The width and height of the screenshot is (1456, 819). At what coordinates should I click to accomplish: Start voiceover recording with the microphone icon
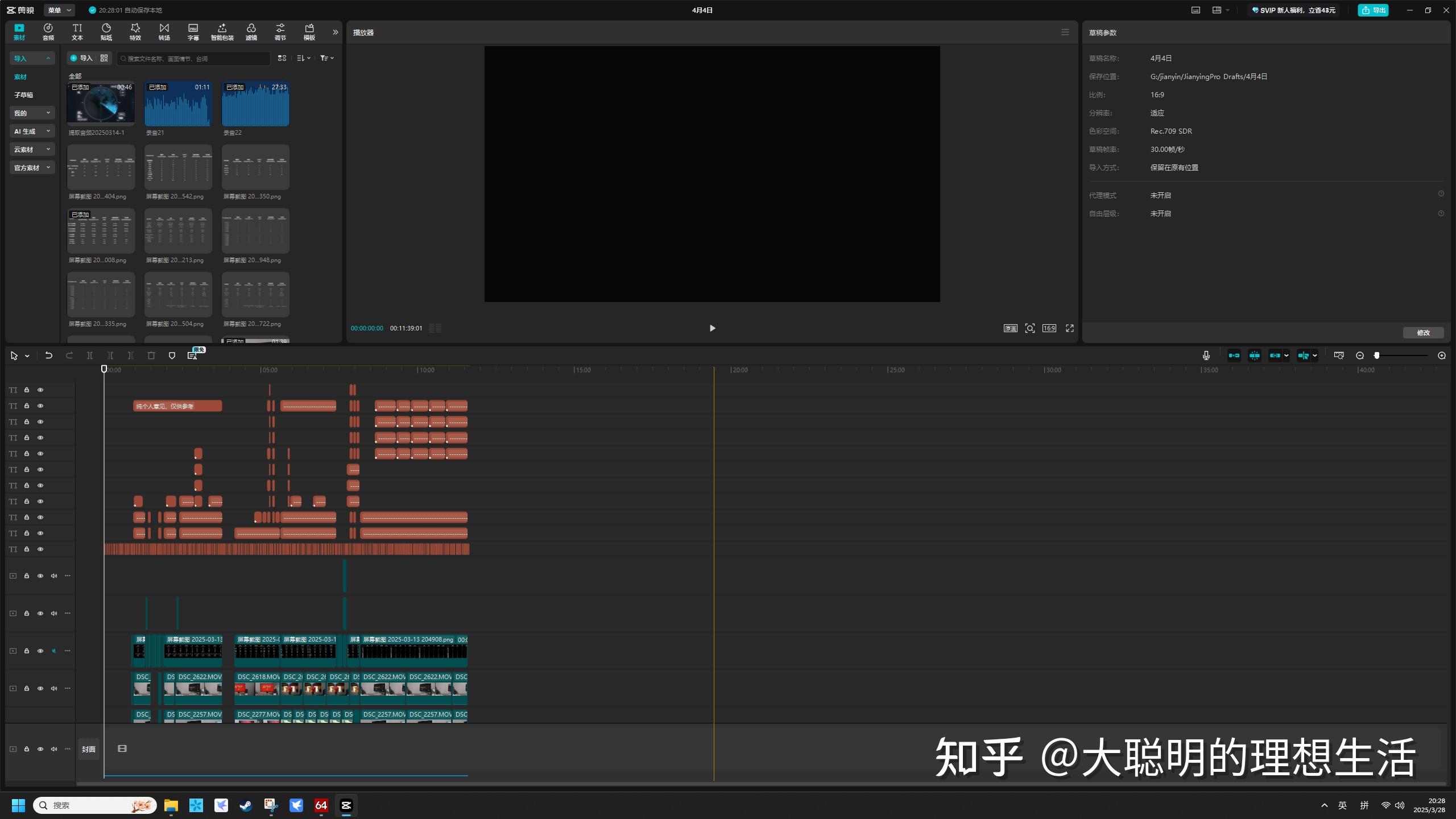pos(1205,355)
